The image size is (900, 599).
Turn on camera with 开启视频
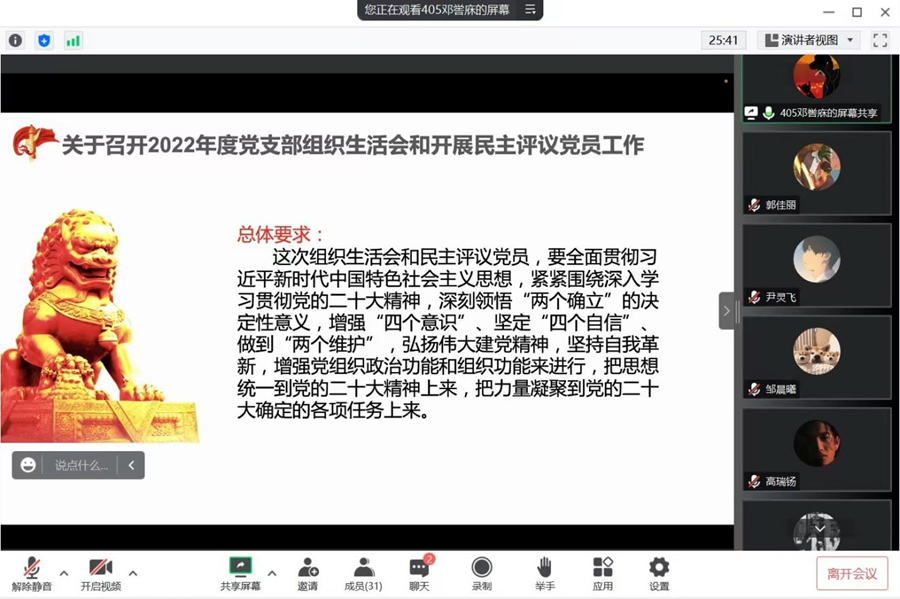coord(100,574)
